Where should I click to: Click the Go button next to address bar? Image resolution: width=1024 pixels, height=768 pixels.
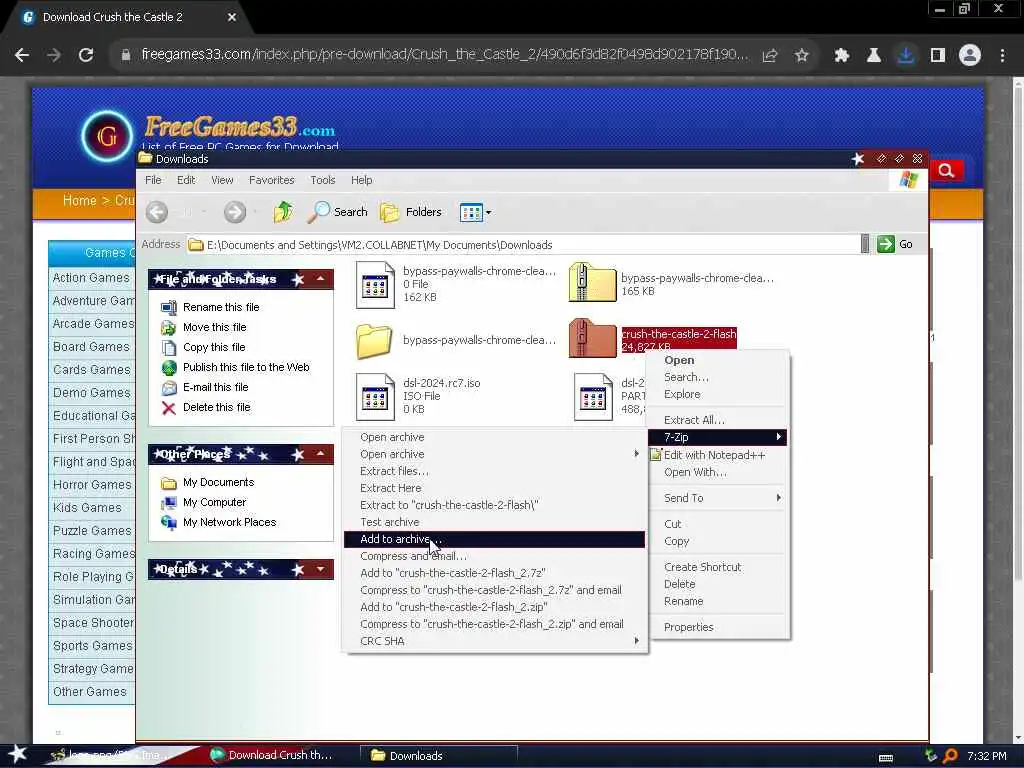(895, 244)
